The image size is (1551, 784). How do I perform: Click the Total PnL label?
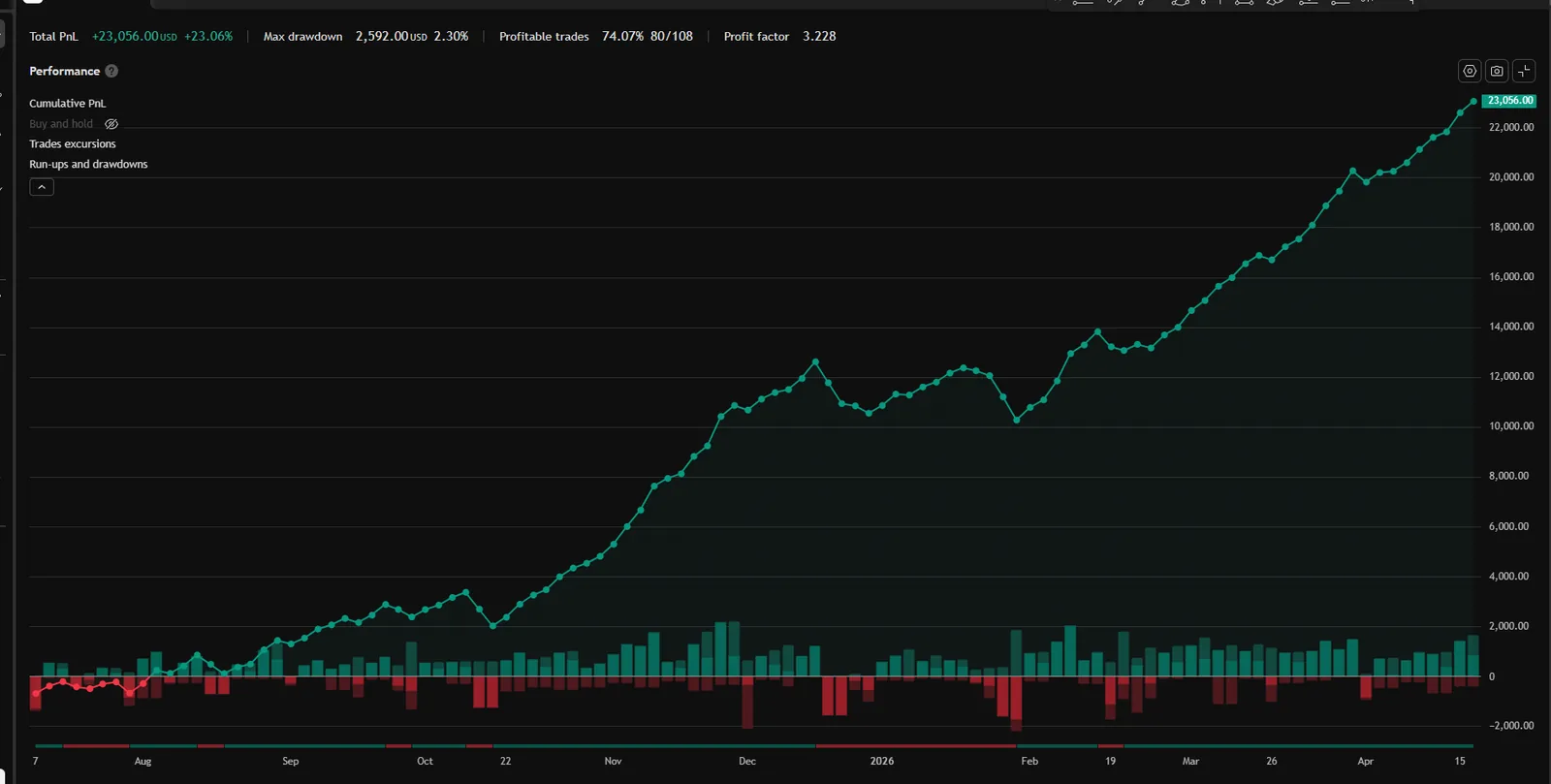(x=53, y=37)
